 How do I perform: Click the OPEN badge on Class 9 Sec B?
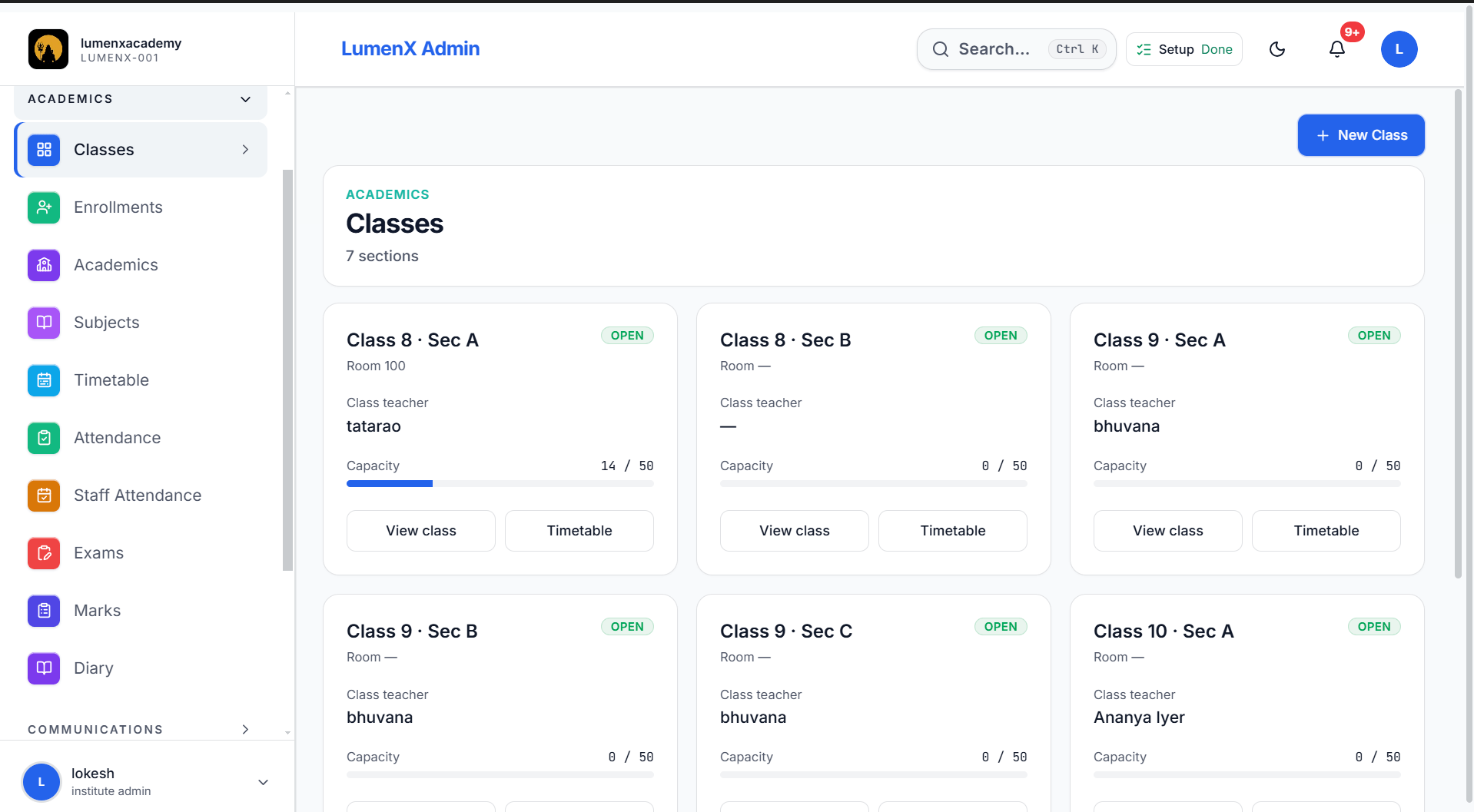coord(627,627)
